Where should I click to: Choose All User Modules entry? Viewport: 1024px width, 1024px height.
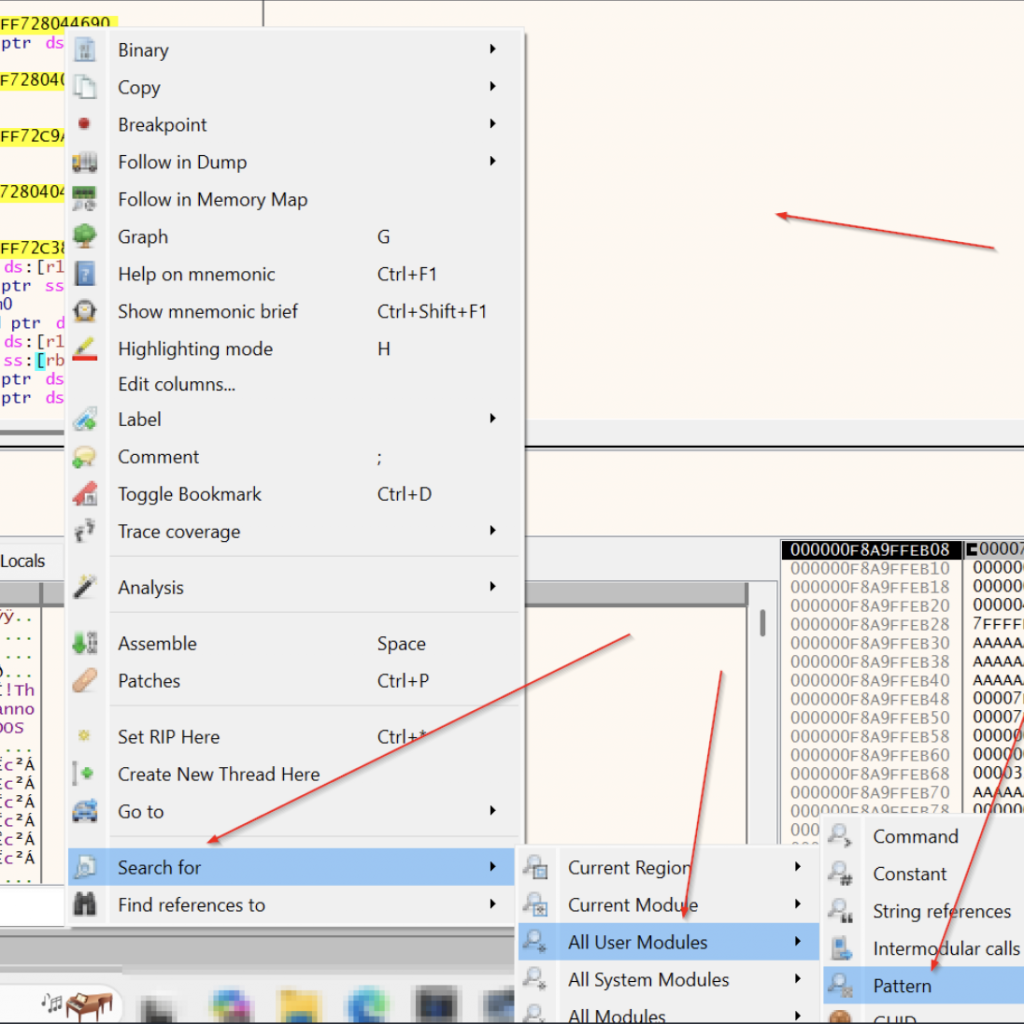[637, 942]
